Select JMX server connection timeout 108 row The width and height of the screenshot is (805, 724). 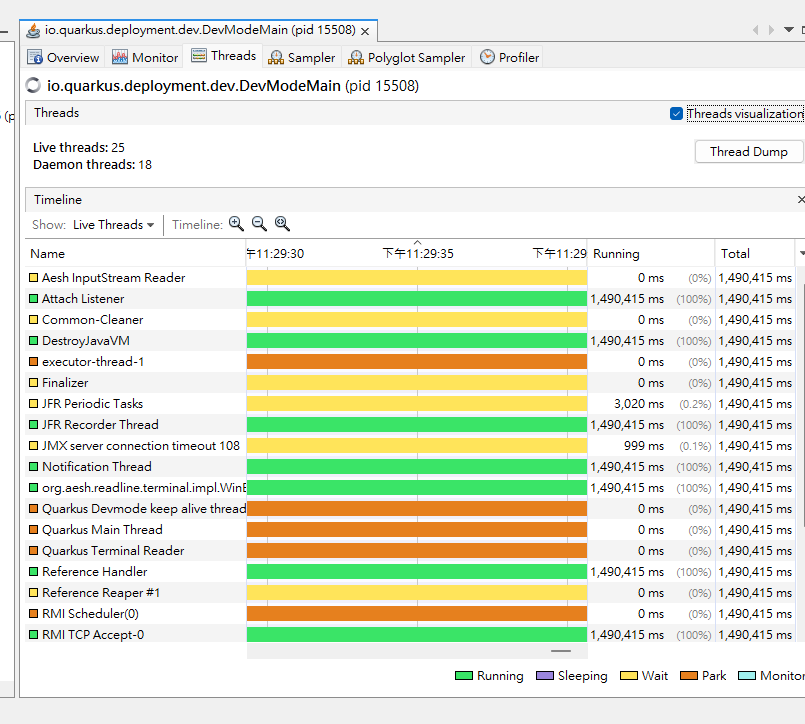pyautogui.click(x=410, y=446)
